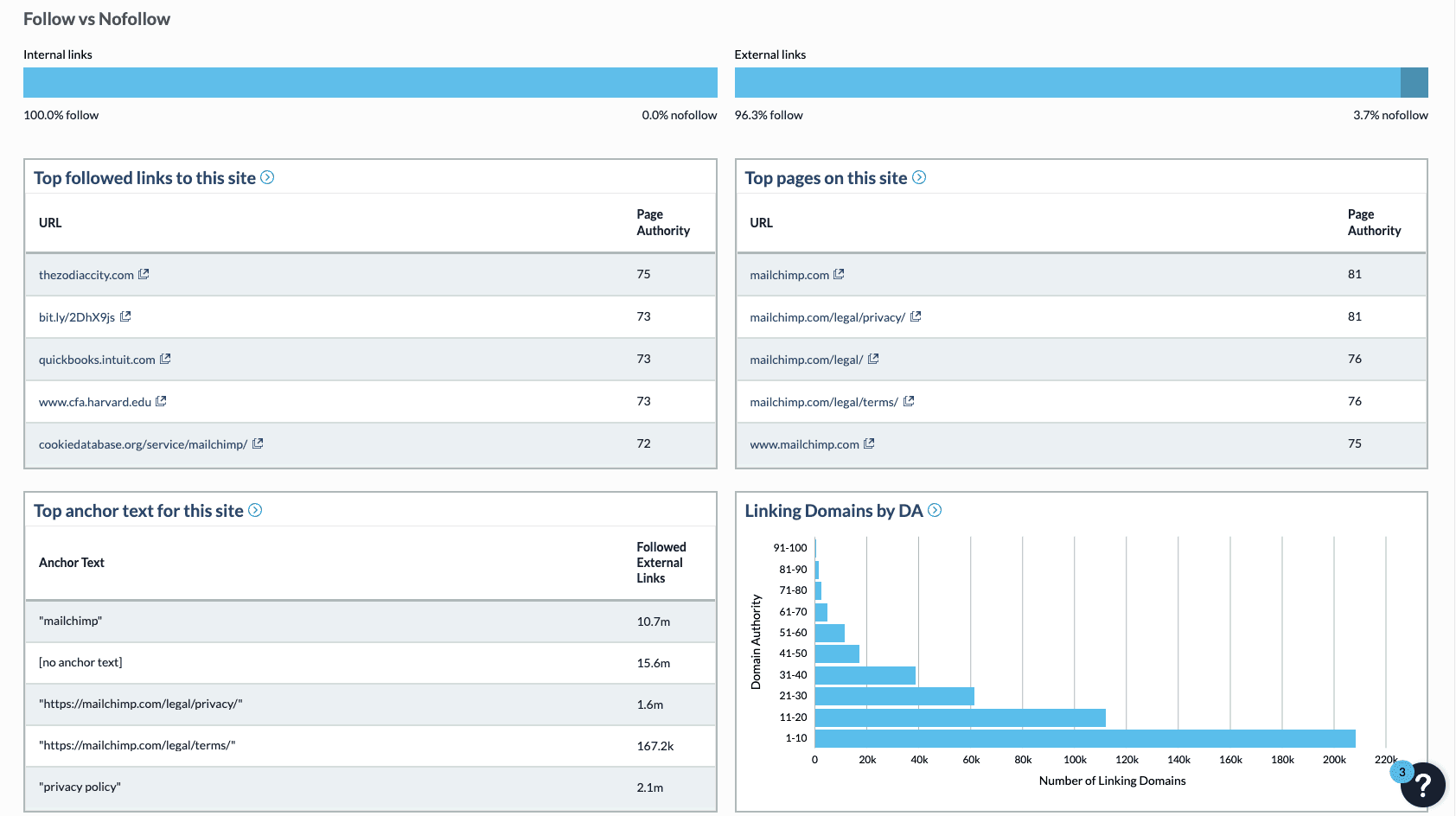Click the external links nofollow bar segment
The height and width of the screenshot is (816, 1456).
(1414, 83)
